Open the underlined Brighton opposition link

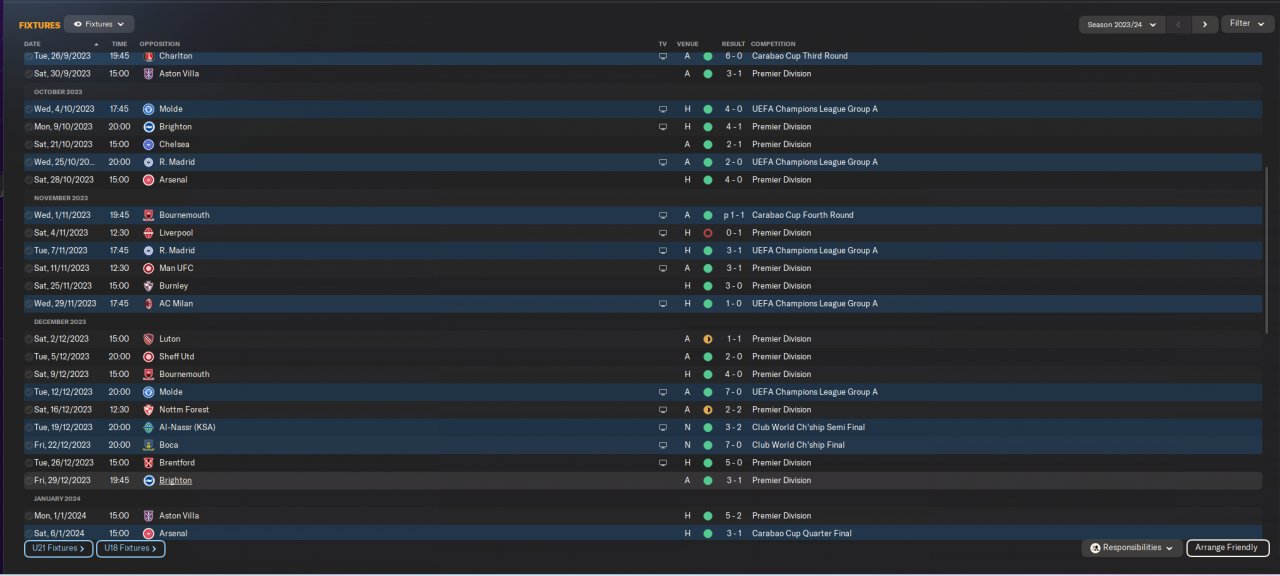[175, 481]
